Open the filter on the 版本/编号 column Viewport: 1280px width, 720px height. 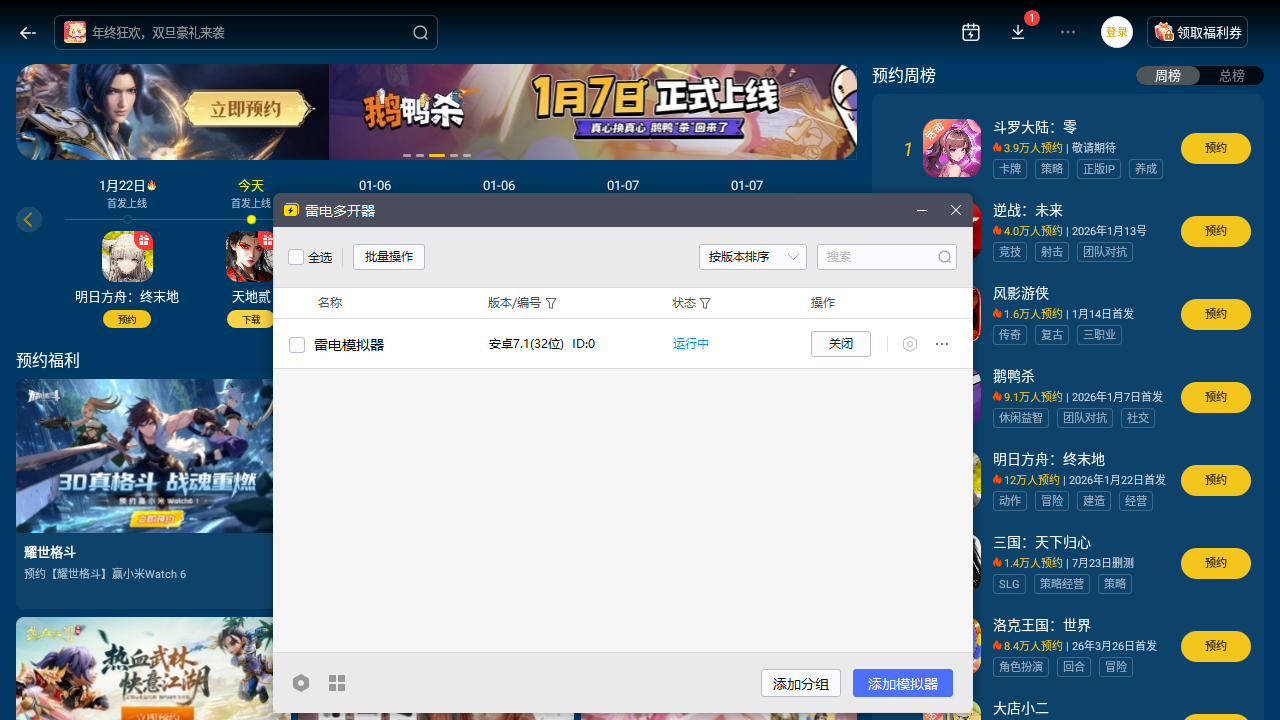point(551,303)
